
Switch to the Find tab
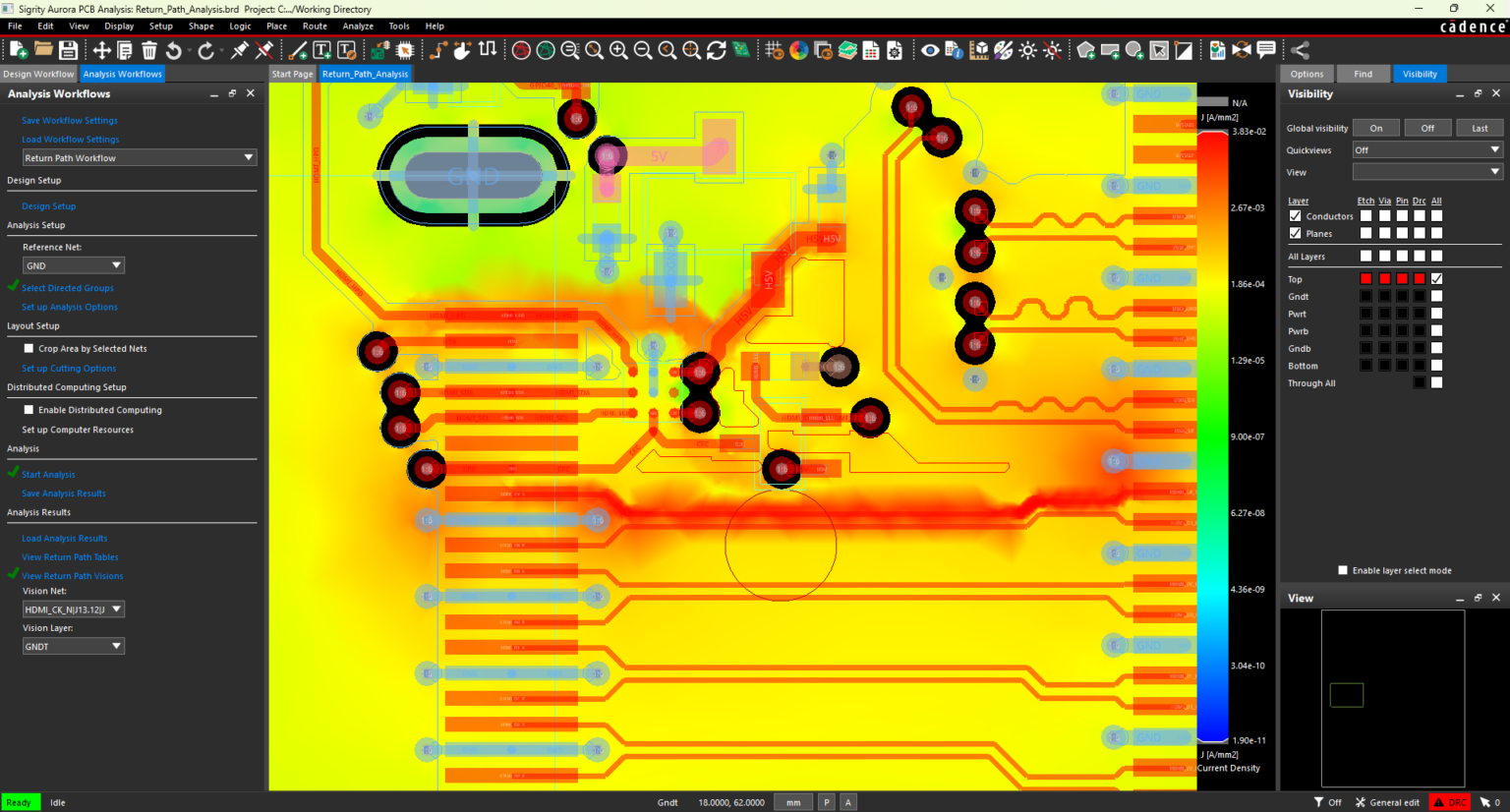pyautogui.click(x=1363, y=74)
